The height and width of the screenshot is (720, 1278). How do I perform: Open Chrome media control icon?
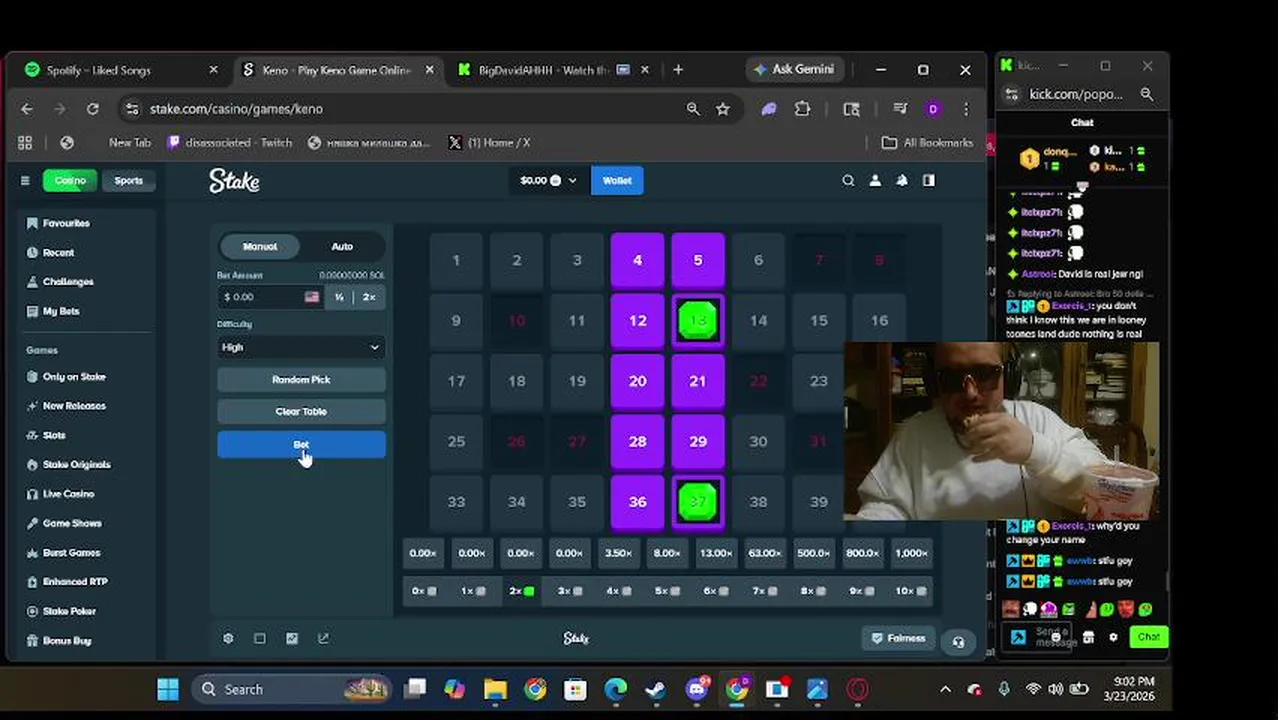click(900, 109)
